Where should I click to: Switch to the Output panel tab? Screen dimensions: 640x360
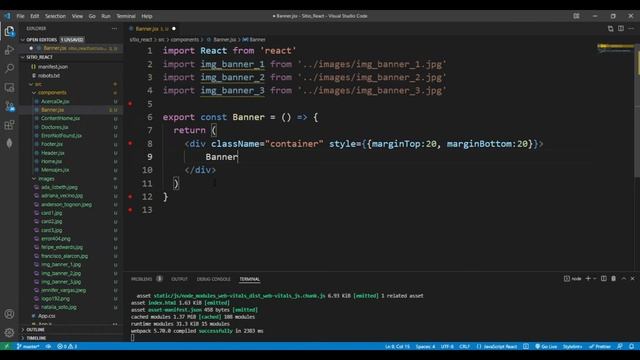(179, 279)
